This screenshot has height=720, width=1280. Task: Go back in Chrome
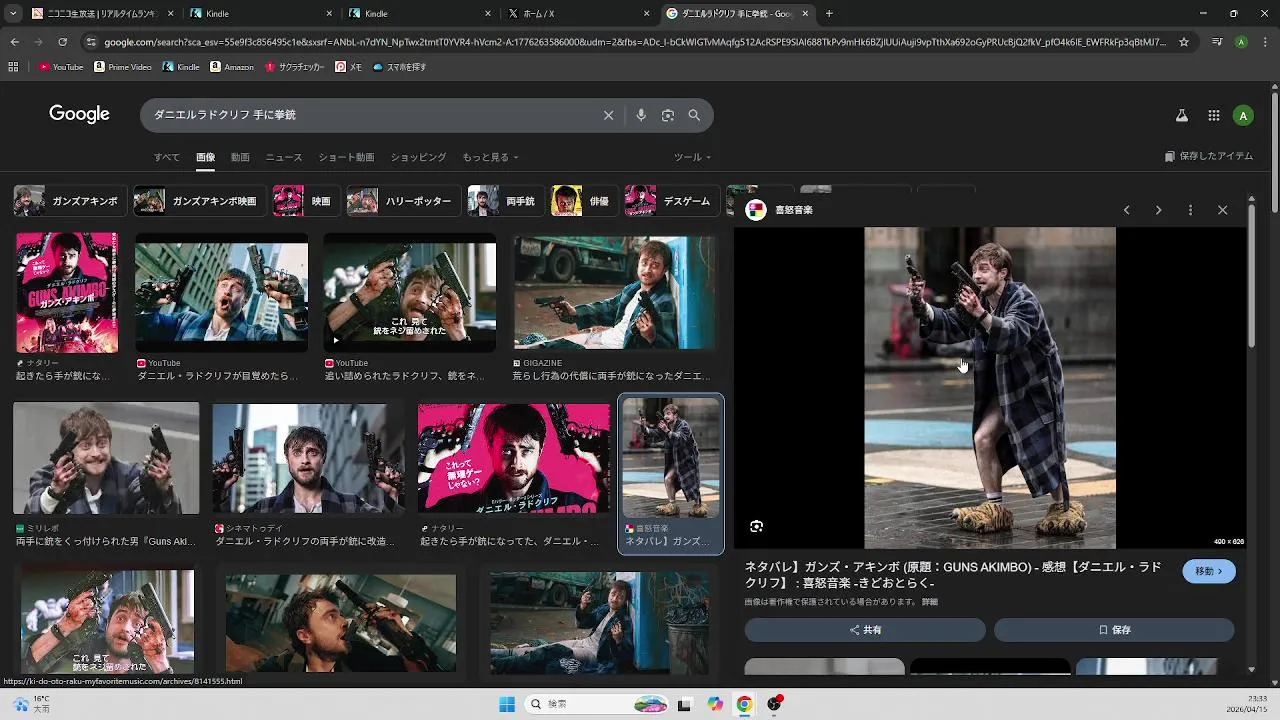point(14,42)
